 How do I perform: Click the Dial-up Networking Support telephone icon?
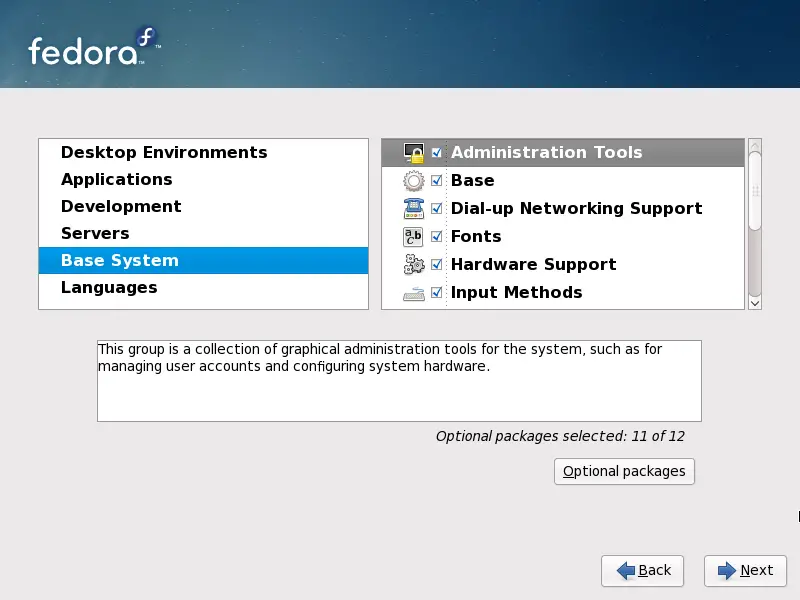point(413,209)
